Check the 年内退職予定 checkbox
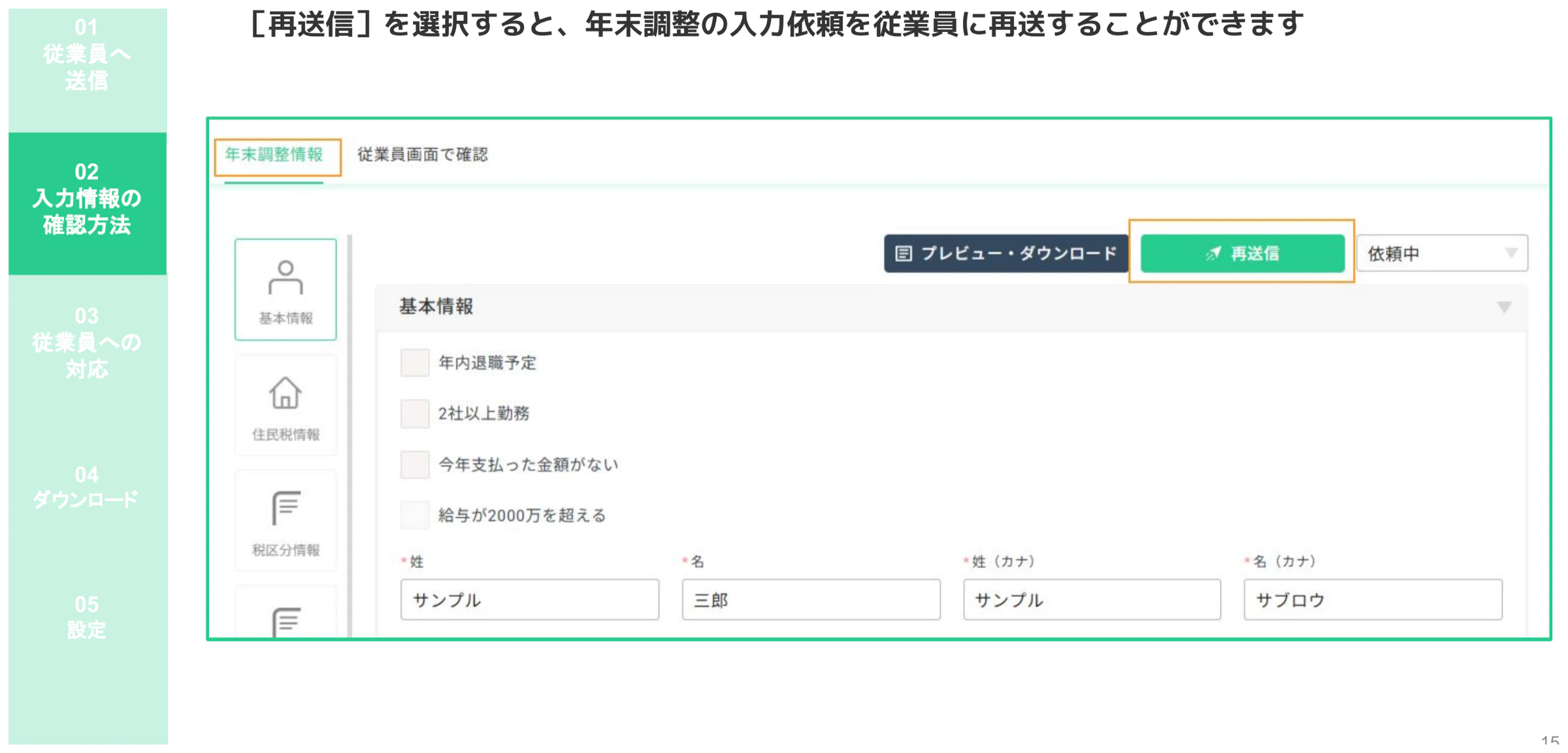Screen dimensions: 1568x753 pos(414,362)
